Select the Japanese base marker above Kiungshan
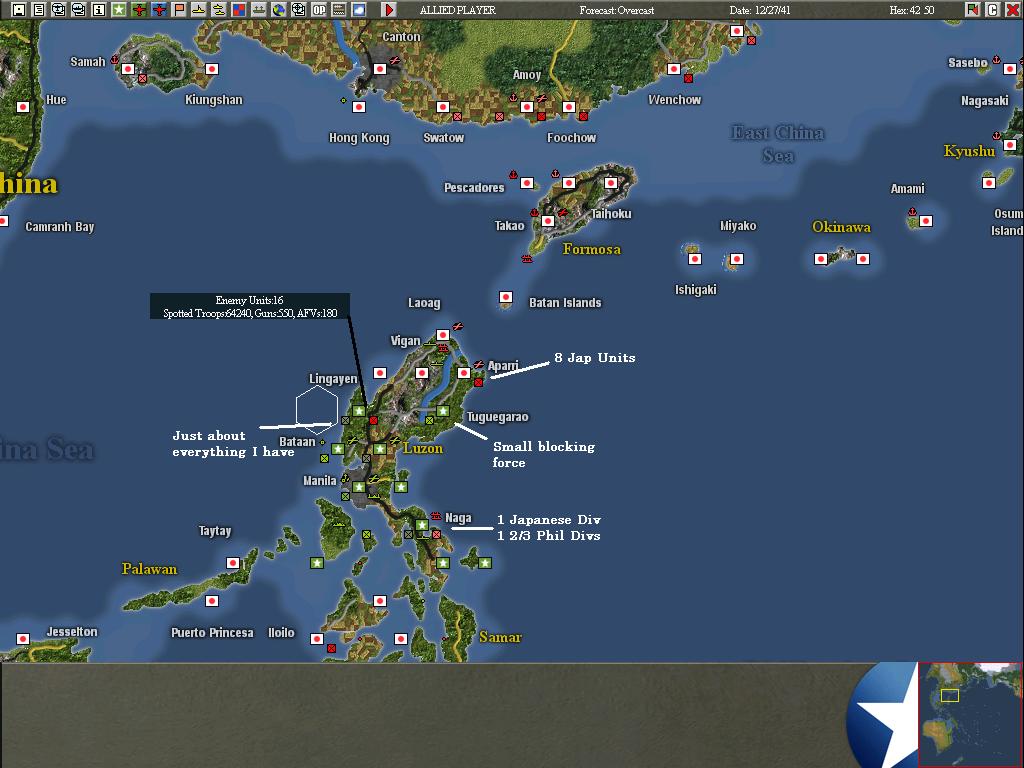Image resolution: width=1024 pixels, height=768 pixels. pos(212,69)
